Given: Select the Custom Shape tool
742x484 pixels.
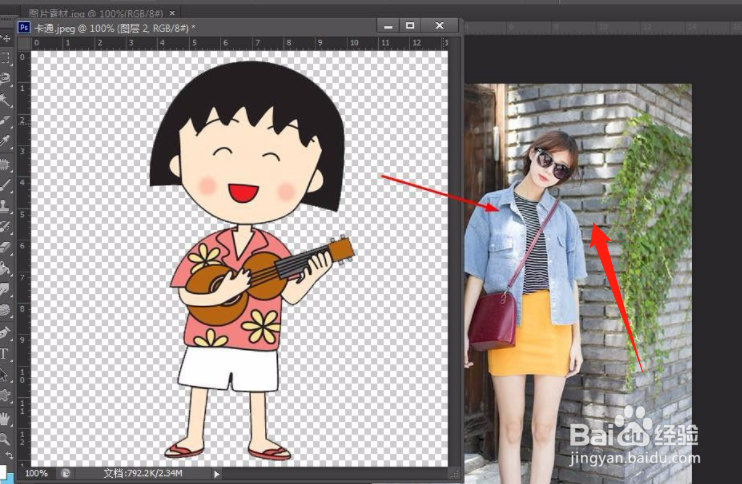Looking at the screenshot, I should coord(5,396).
